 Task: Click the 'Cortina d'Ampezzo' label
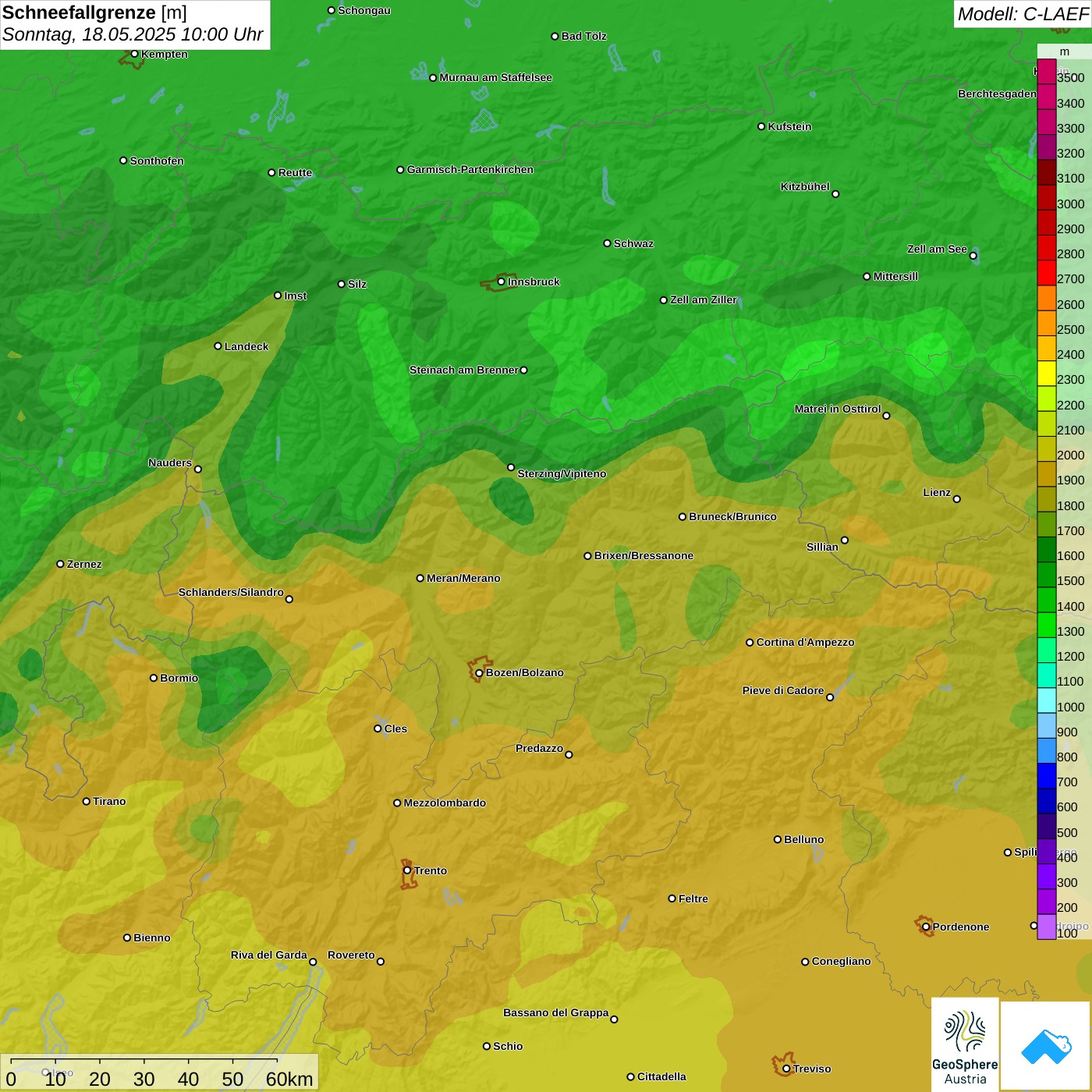(806, 642)
